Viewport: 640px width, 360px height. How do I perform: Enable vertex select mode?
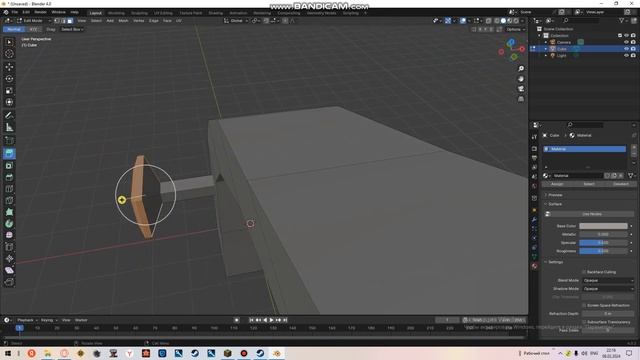(x=57, y=21)
